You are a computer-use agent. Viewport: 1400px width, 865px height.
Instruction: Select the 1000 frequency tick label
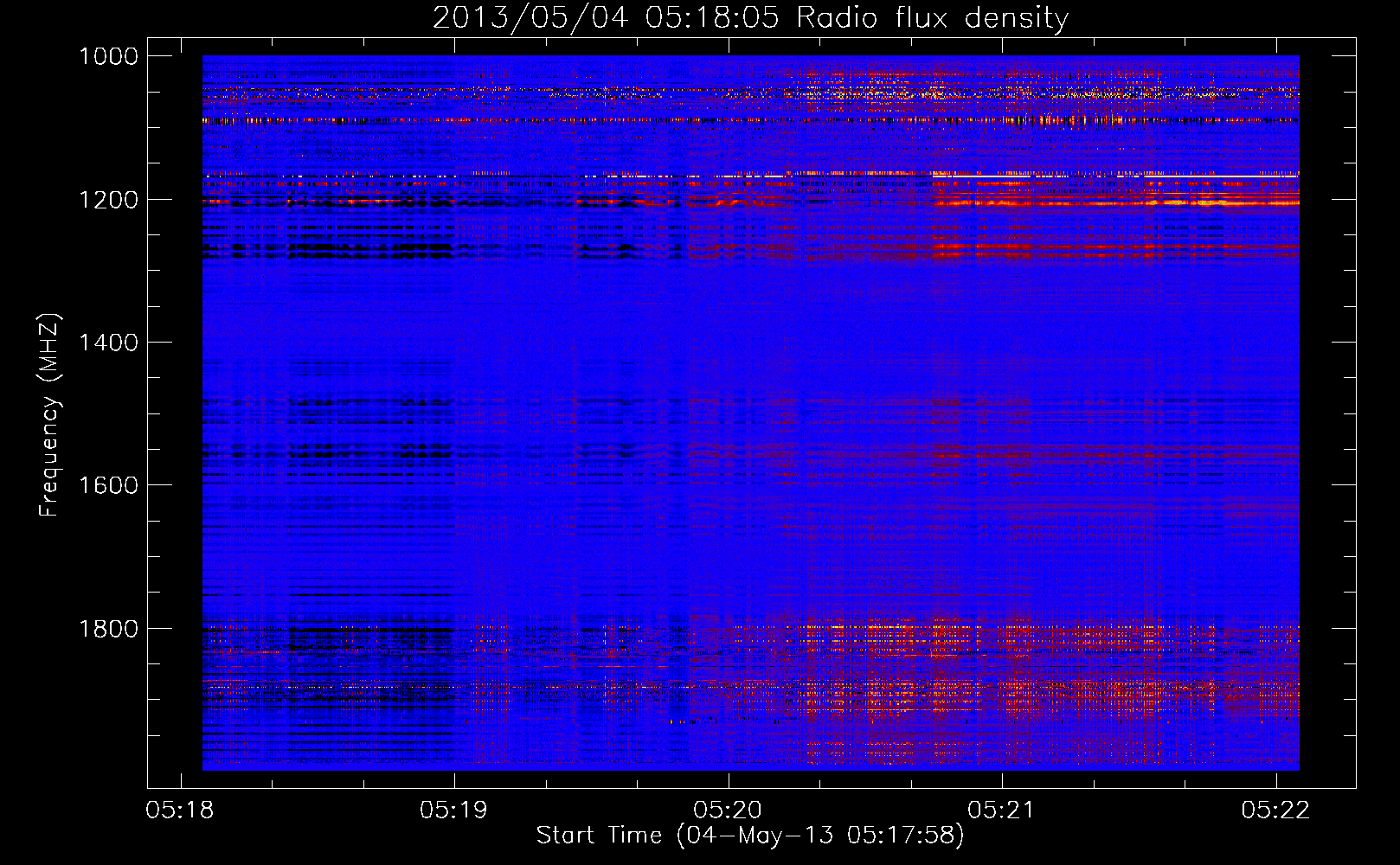[108, 56]
